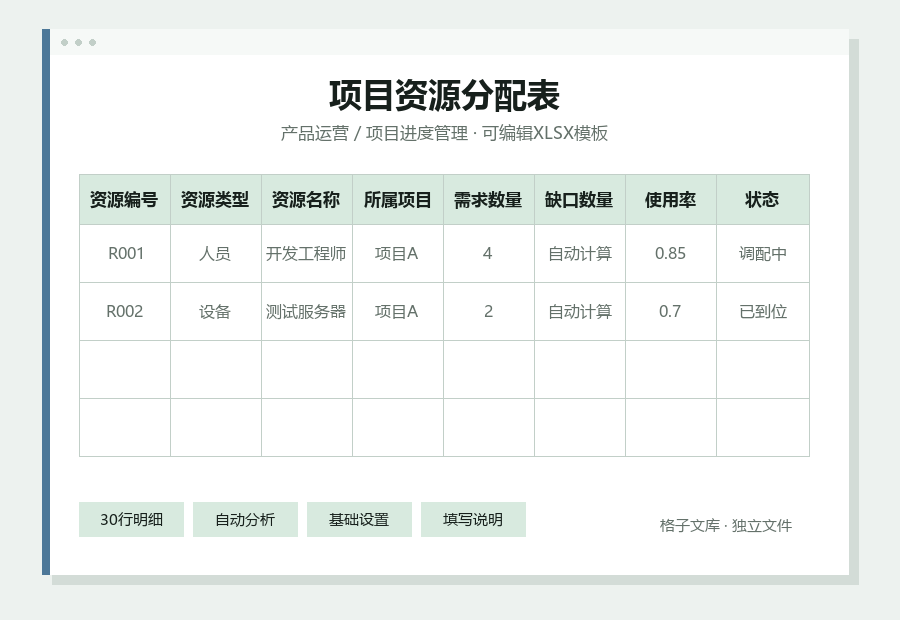Click the subtitle mentioning 可编辑XLSX模板
This screenshot has height=620, width=900.
[444, 133]
